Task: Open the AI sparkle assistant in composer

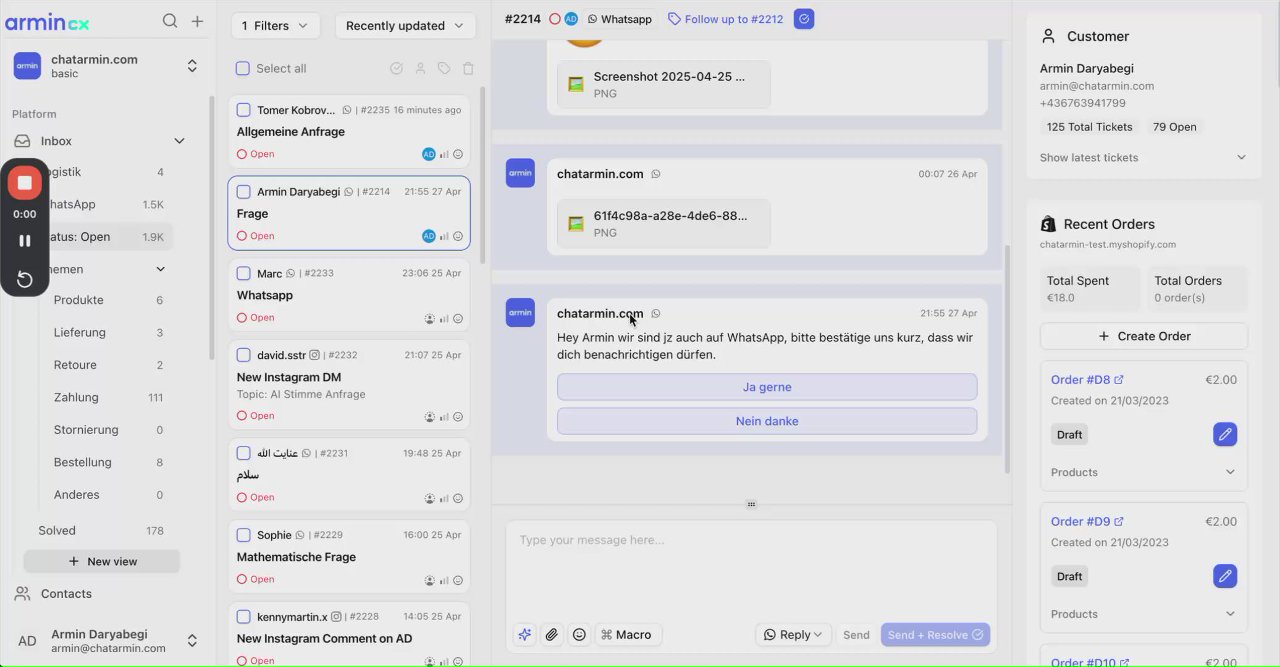Action: [x=524, y=635]
